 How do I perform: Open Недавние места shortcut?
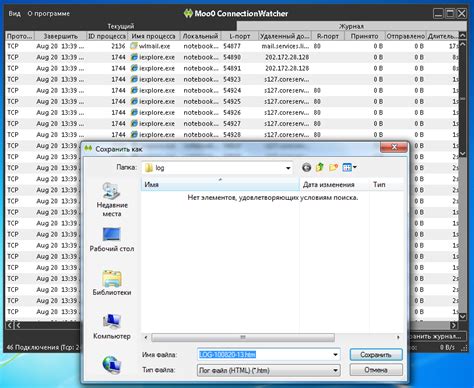point(112,200)
